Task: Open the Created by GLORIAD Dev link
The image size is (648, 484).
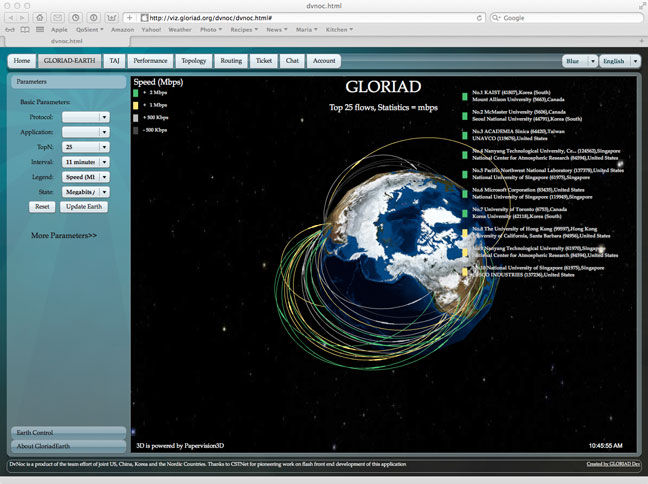Action: [613, 464]
